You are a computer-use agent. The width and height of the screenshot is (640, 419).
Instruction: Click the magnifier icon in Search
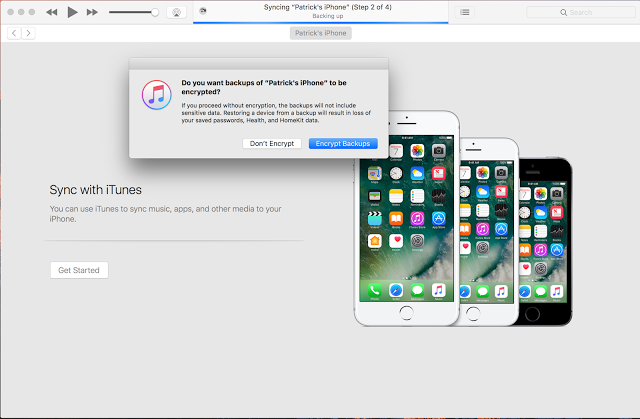point(563,12)
